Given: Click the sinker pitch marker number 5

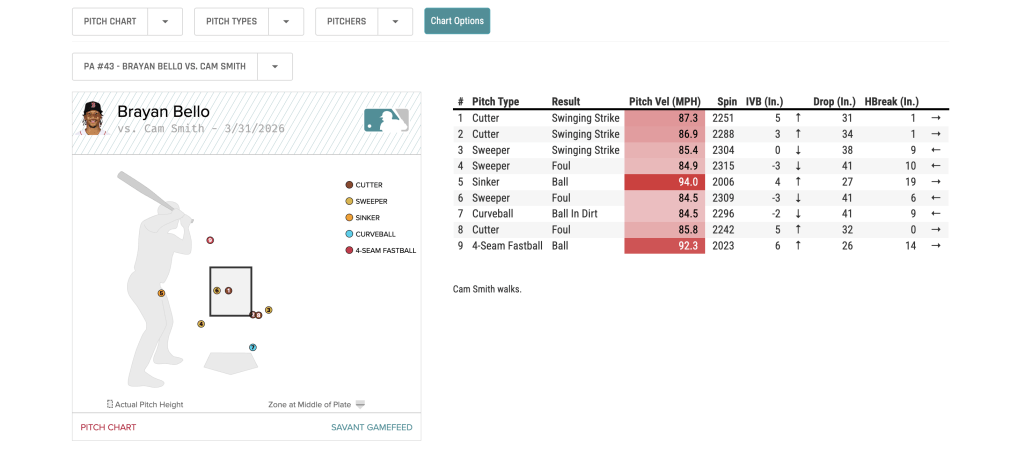Looking at the screenshot, I should [161, 293].
